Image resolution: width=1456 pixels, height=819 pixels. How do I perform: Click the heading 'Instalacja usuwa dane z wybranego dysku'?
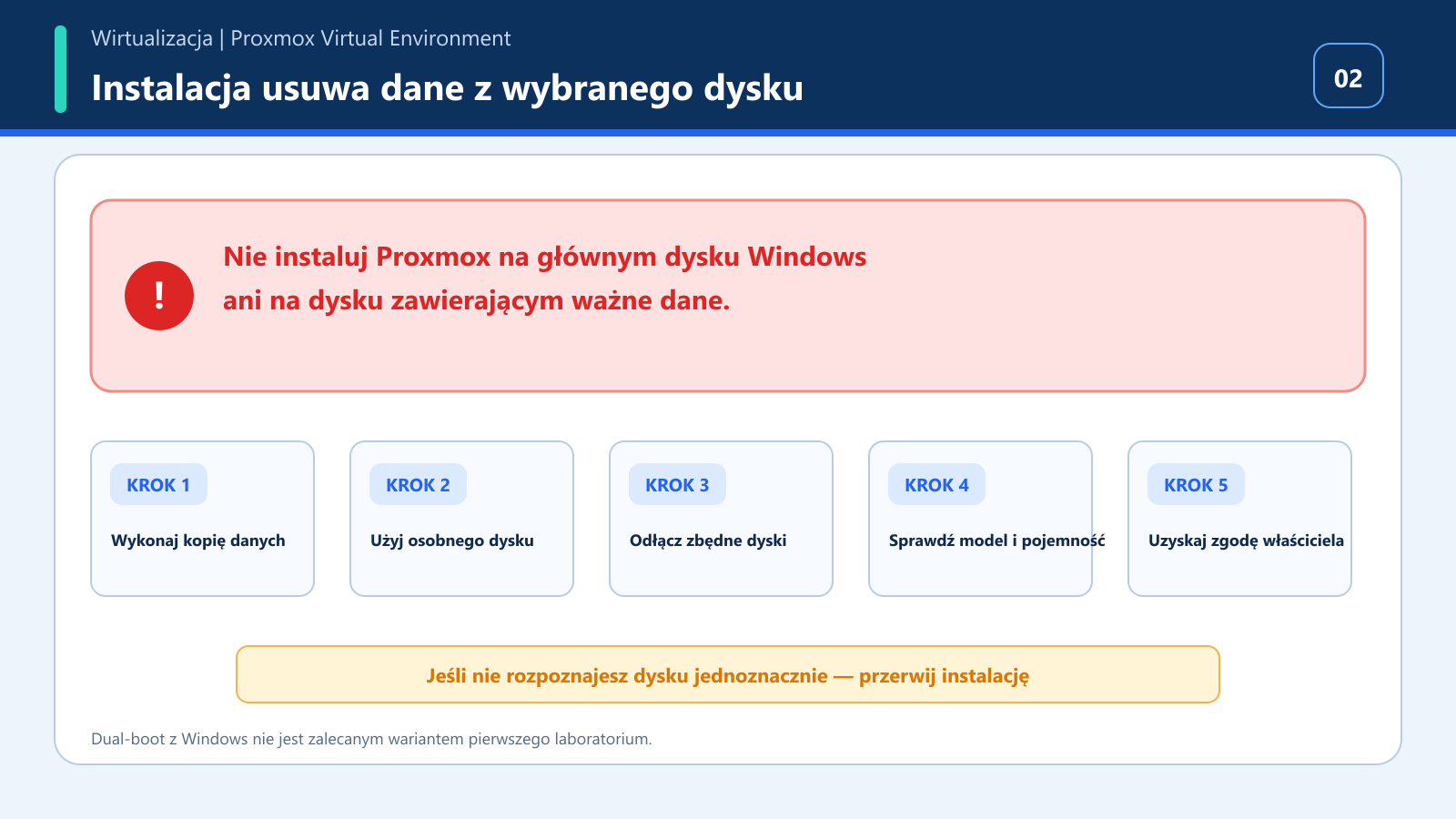(447, 88)
